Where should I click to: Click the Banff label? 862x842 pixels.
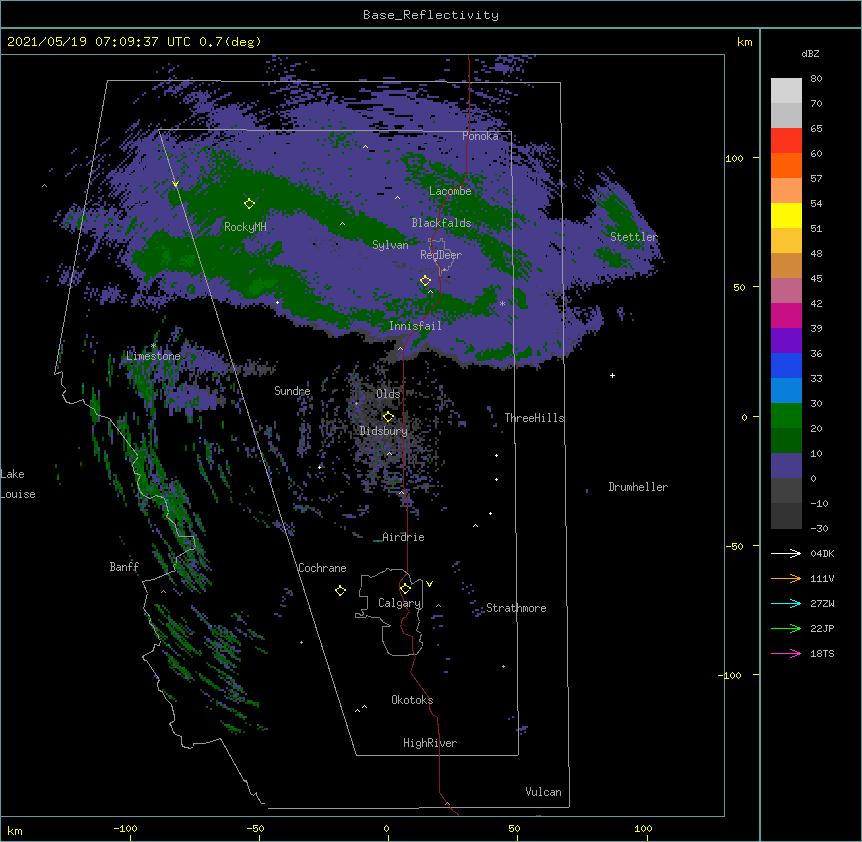(x=124, y=567)
